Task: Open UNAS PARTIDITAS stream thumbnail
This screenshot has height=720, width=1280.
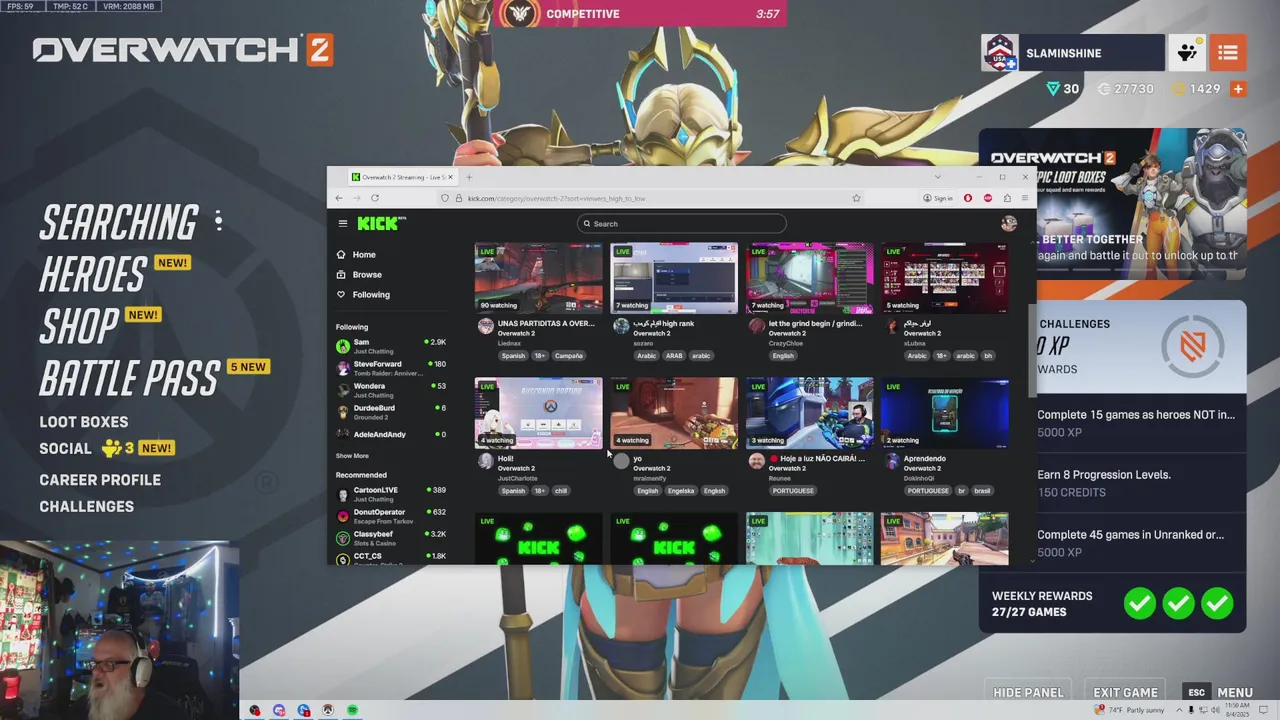Action: pyautogui.click(x=538, y=277)
